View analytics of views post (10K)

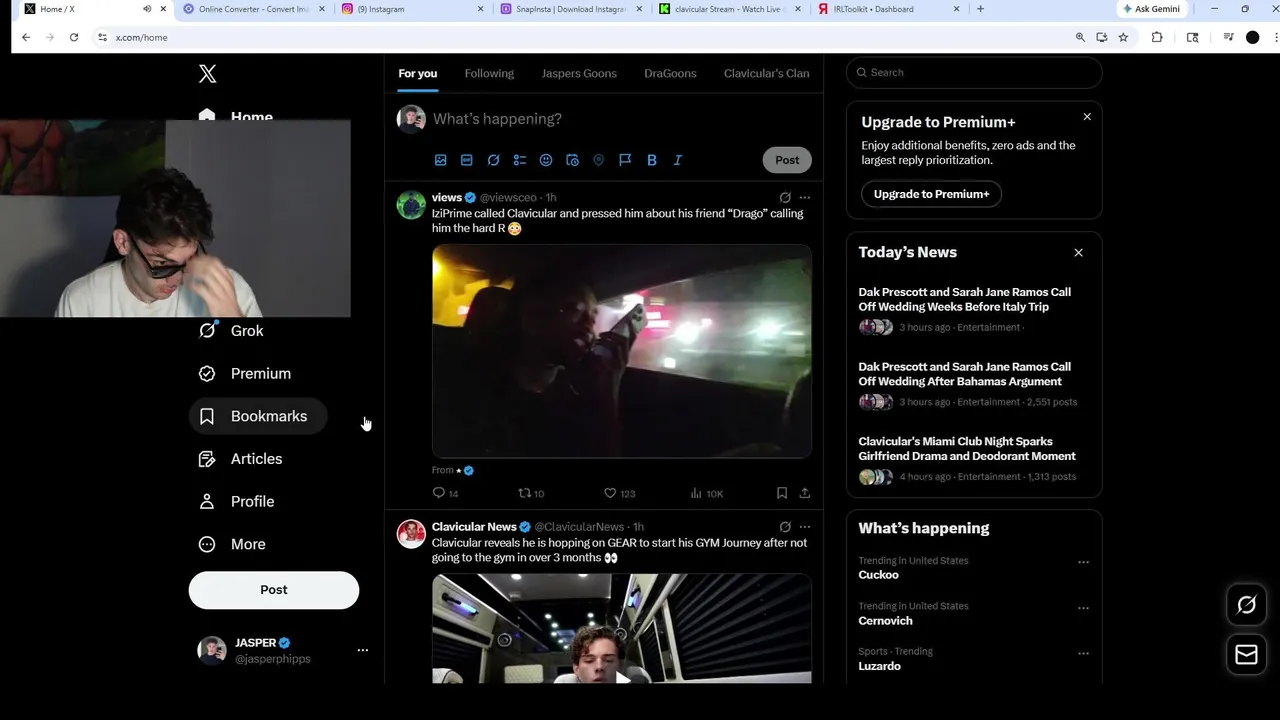(706, 493)
